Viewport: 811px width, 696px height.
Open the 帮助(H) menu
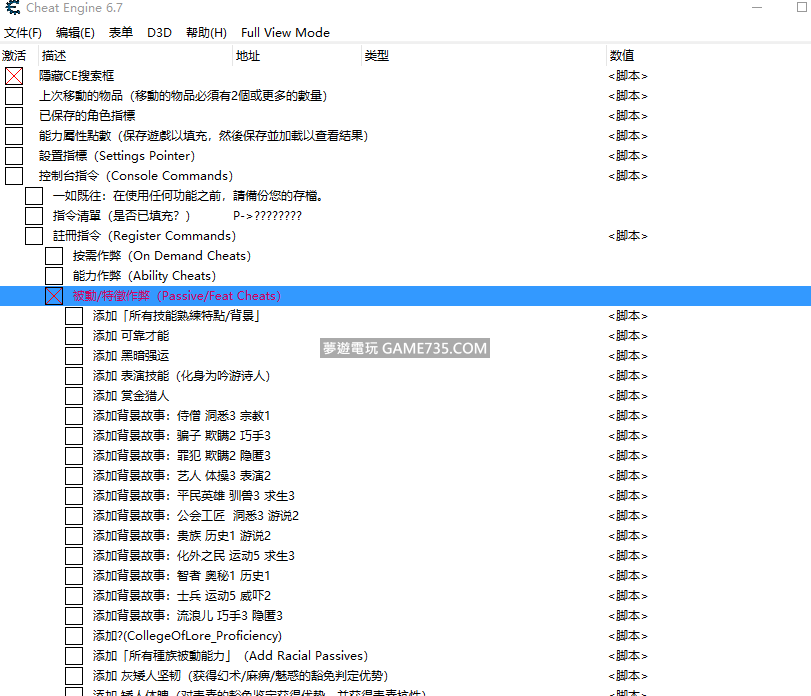(206, 33)
